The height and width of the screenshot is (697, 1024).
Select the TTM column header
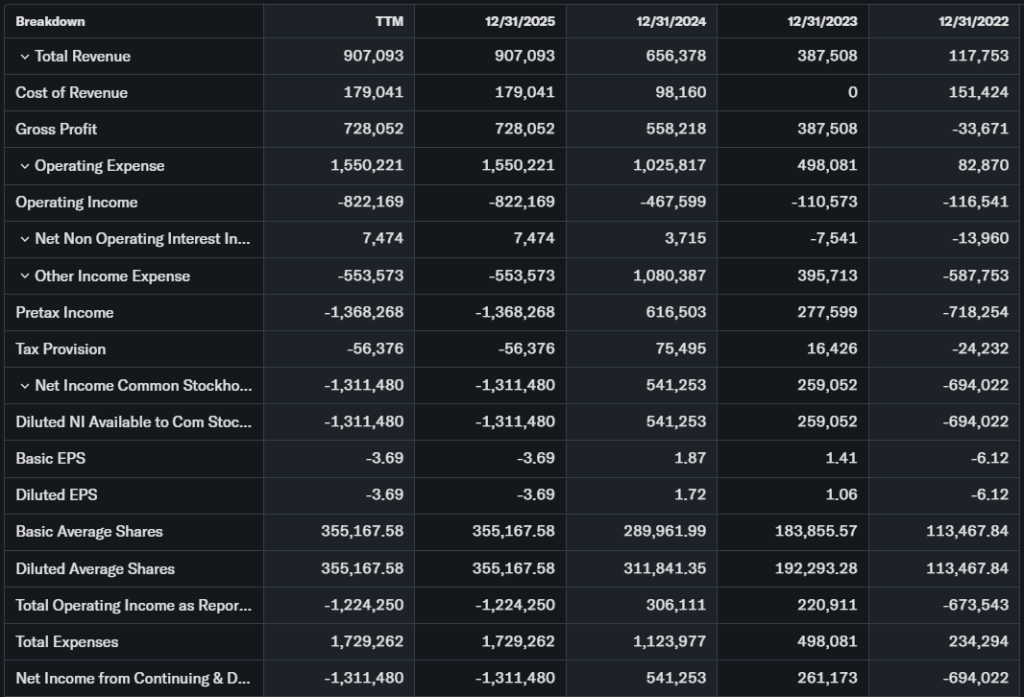[x=389, y=21]
